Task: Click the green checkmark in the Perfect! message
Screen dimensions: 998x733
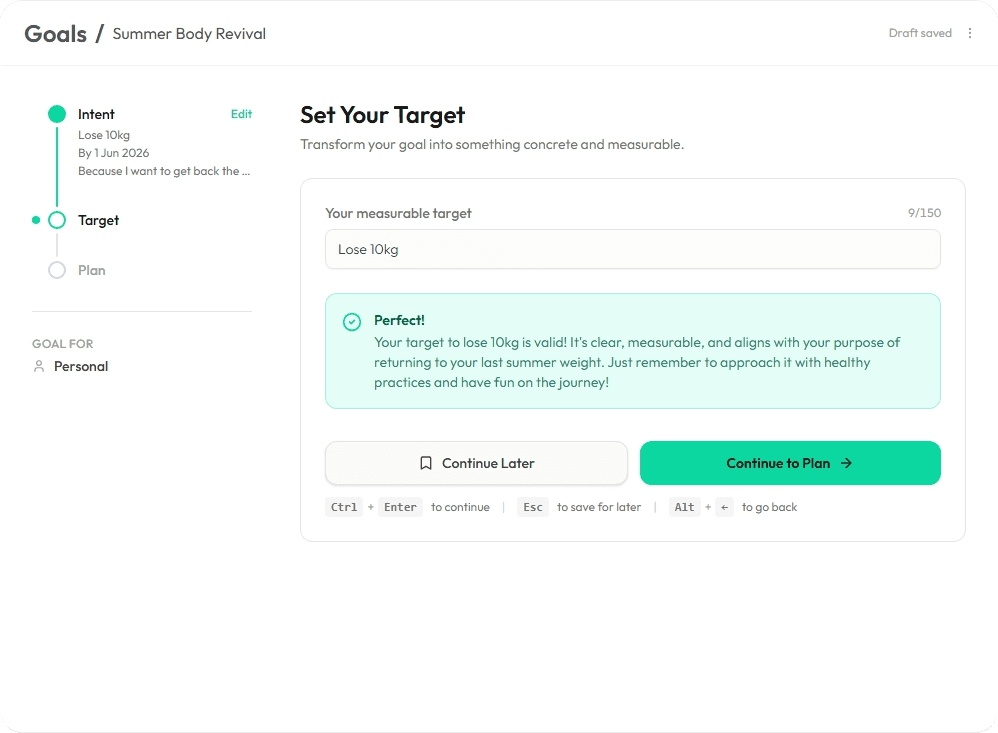Action: click(x=351, y=321)
